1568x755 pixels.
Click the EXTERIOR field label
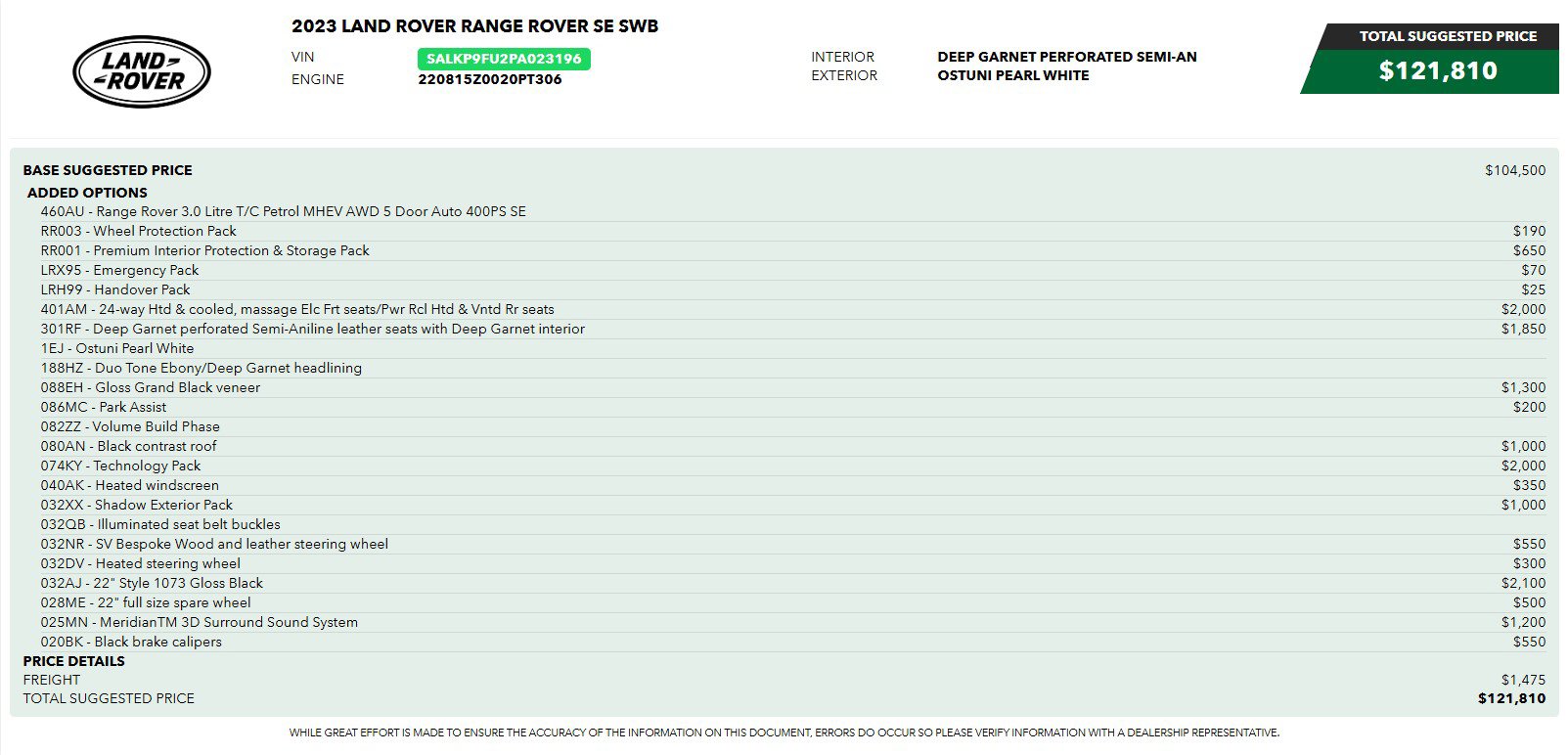(844, 75)
